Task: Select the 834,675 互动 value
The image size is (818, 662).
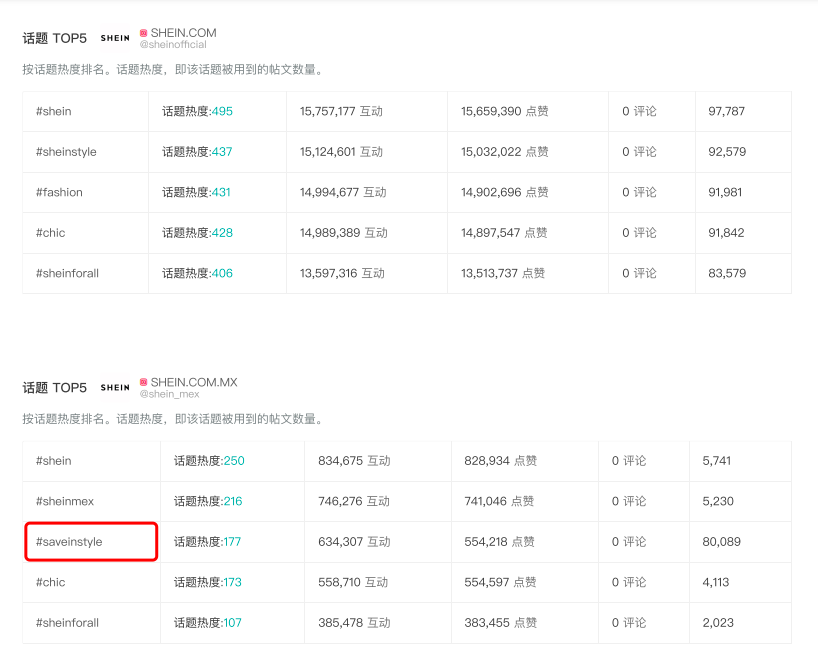Action: point(354,461)
